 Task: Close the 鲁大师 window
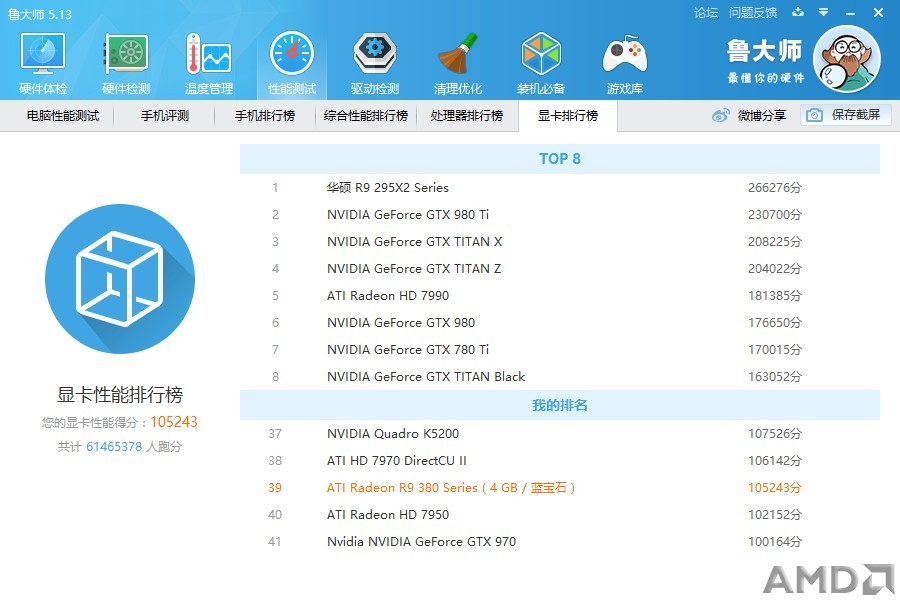tap(878, 12)
